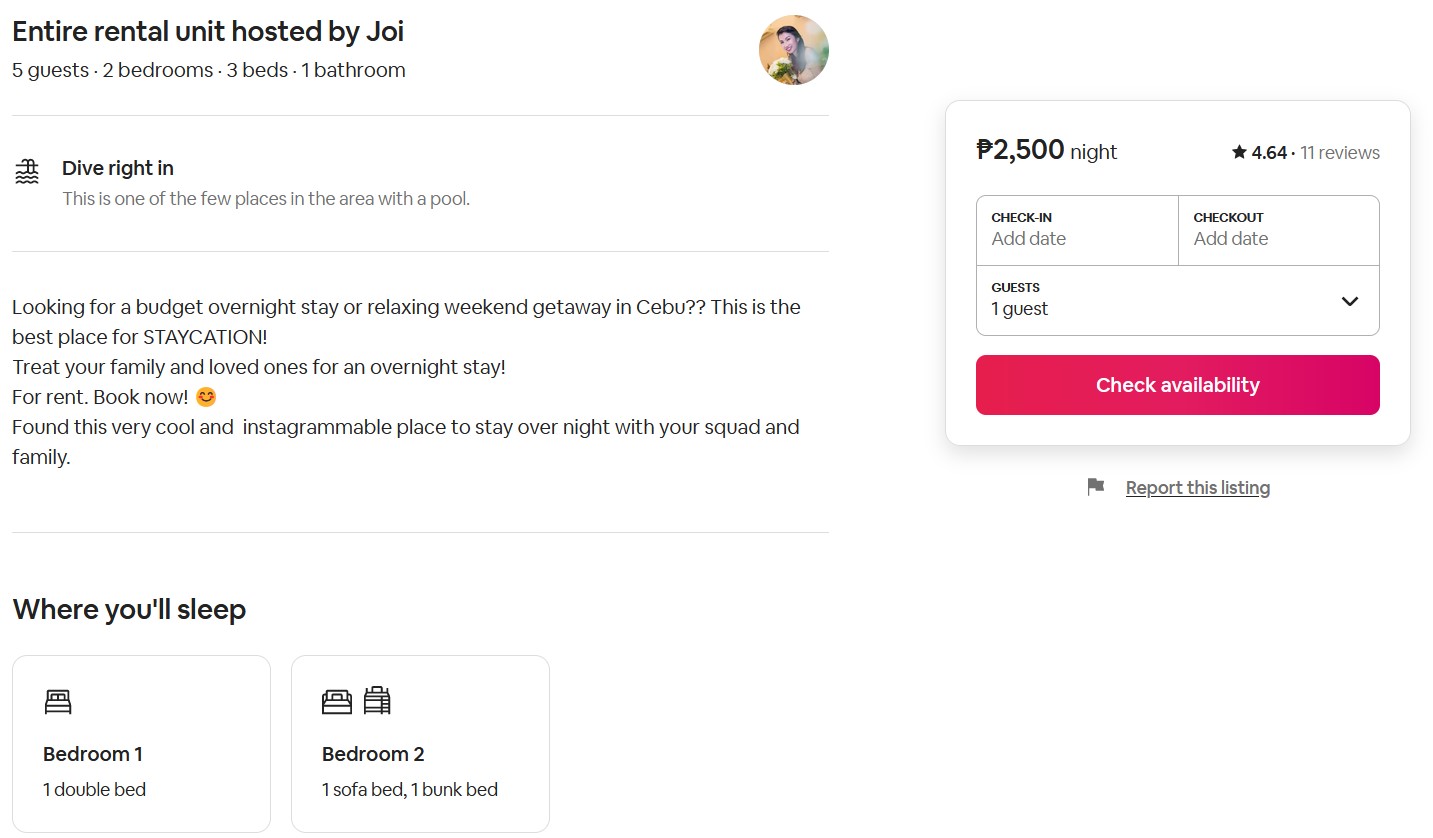The height and width of the screenshot is (838, 1433).
Task: Click the star rating icon
Action: pos(1239,152)
